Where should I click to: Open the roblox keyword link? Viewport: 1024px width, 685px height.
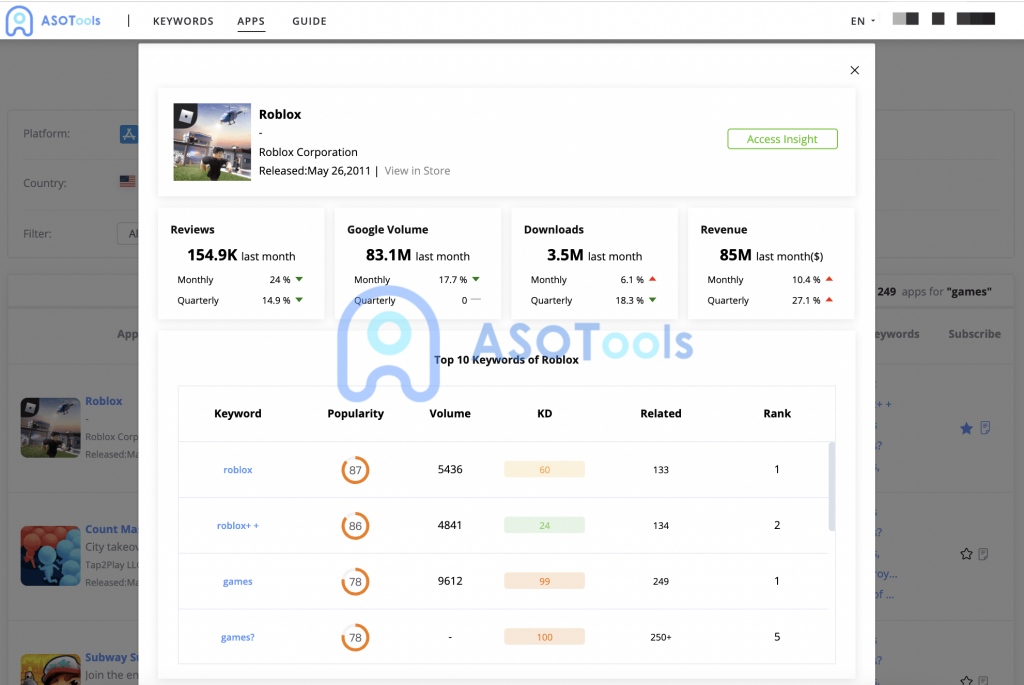coord(238,470)
